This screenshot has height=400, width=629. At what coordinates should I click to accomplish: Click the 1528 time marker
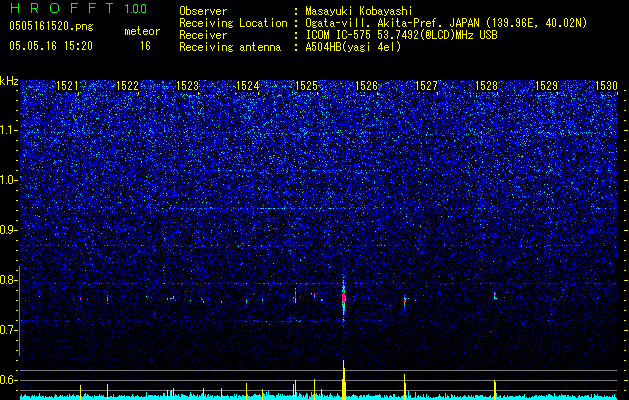pyautogui.click(x=486, y=86)
